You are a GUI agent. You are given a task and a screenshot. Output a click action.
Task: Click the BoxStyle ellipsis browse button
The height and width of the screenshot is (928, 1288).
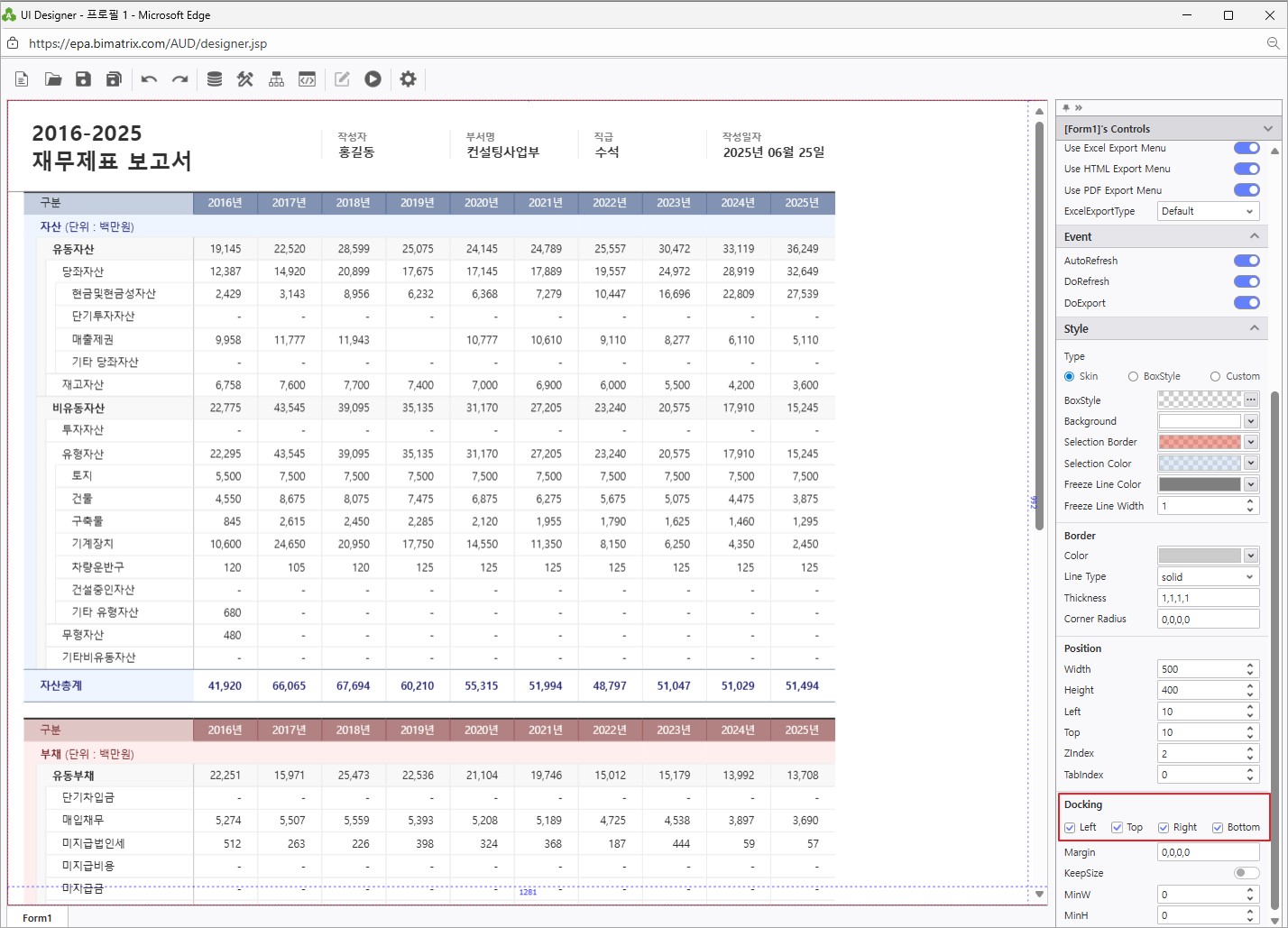coord(1251,400)
